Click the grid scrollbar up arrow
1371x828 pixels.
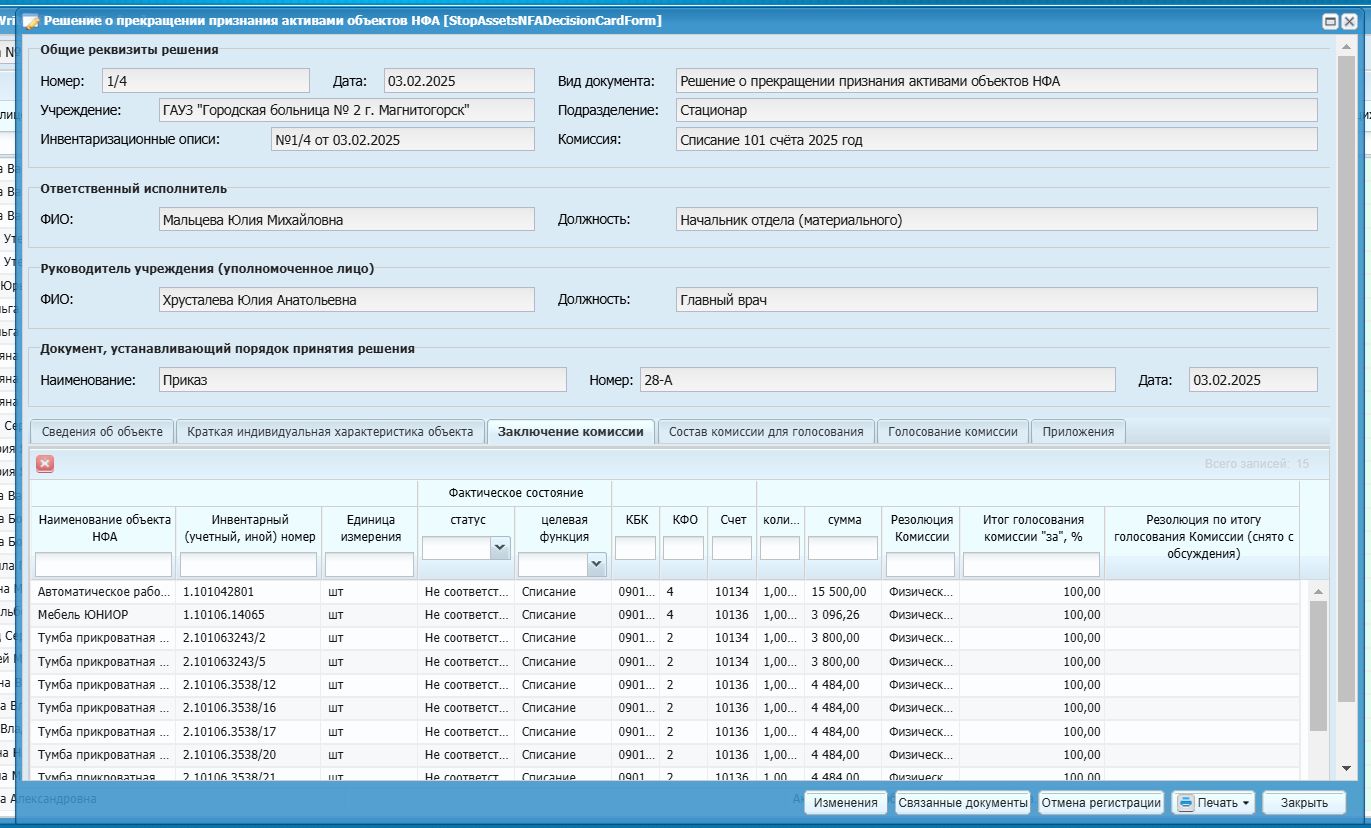click(1318, 592)
